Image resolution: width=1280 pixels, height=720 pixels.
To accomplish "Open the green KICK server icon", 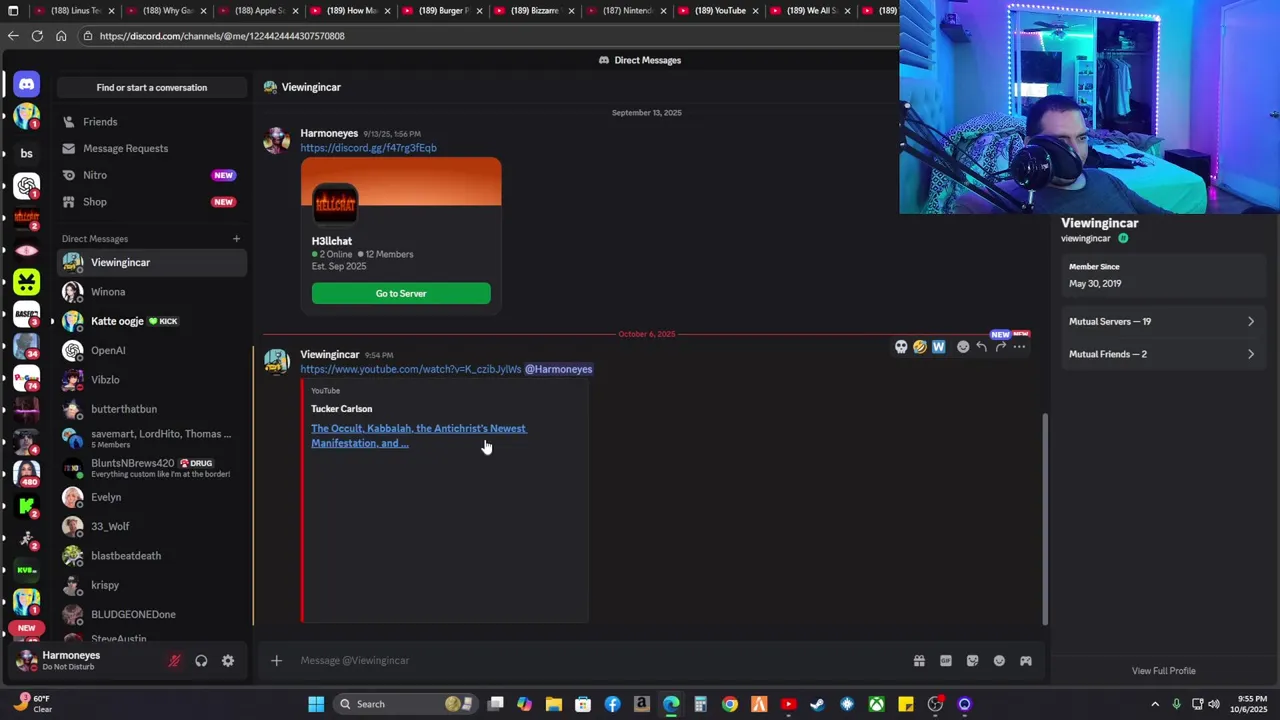I will (x=26, y=505).
